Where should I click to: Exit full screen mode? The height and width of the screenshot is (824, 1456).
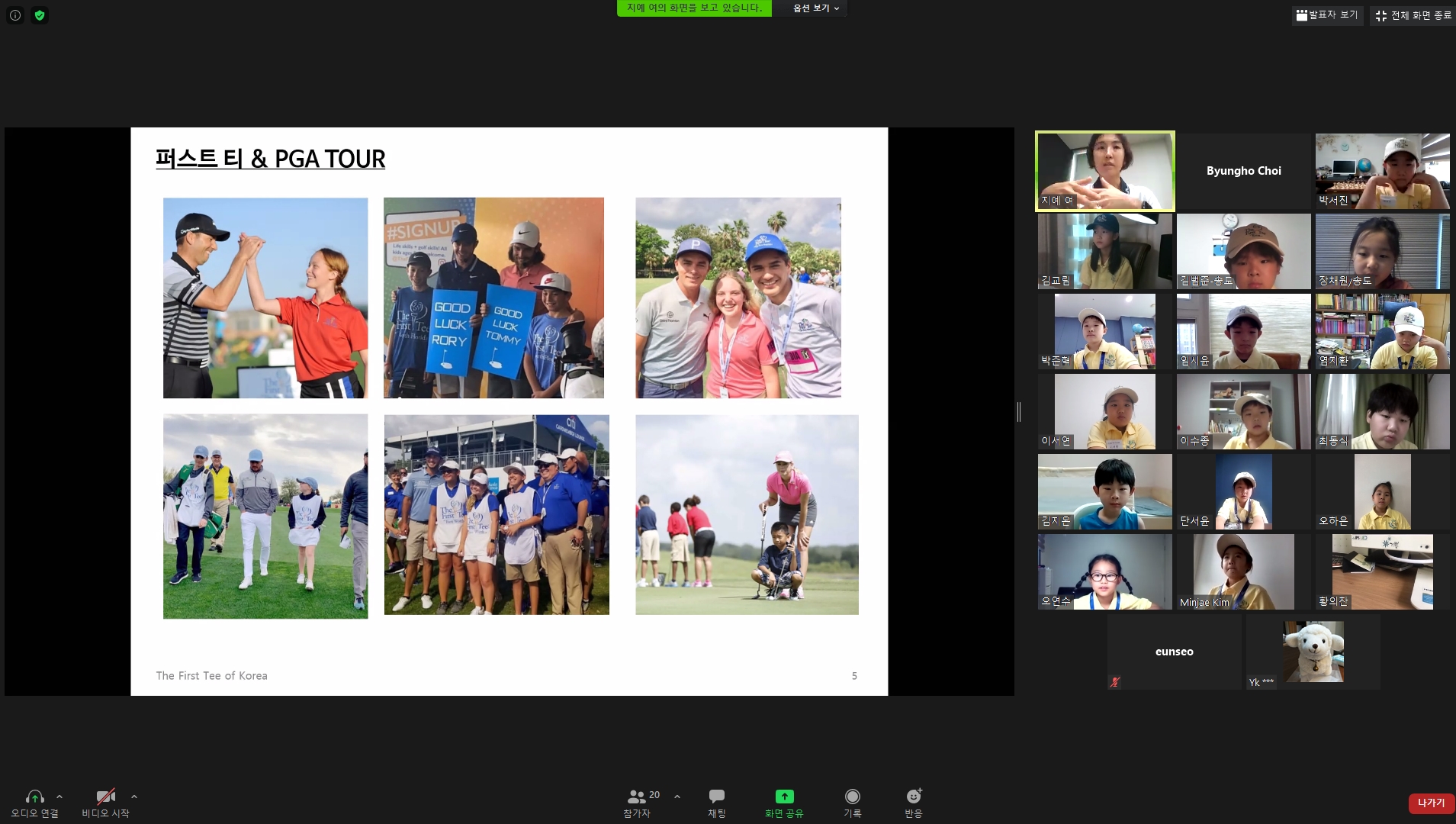click(x=1413, y=15)
